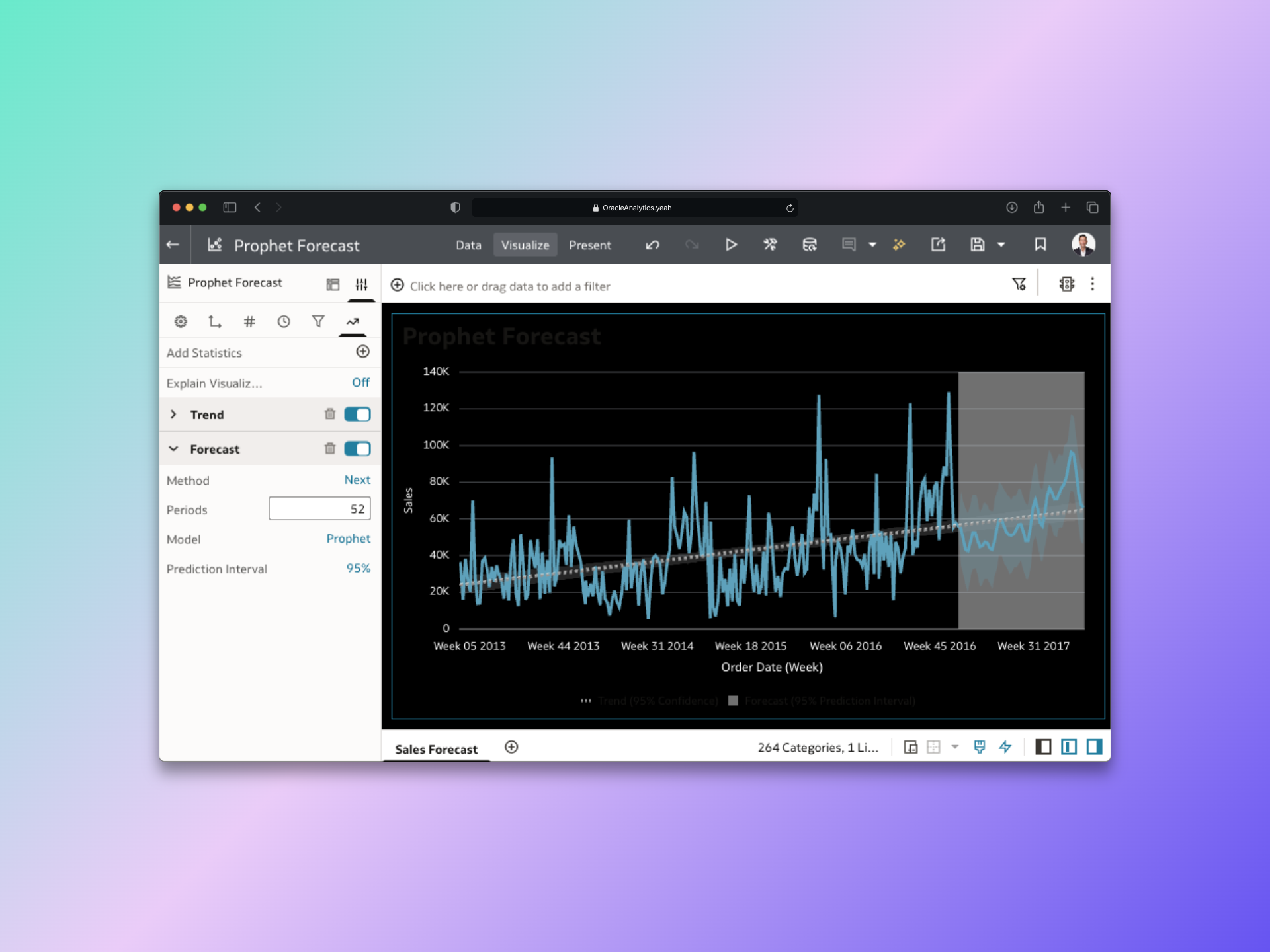Collapse the Forecast section chevron

[x=173, y=449]
